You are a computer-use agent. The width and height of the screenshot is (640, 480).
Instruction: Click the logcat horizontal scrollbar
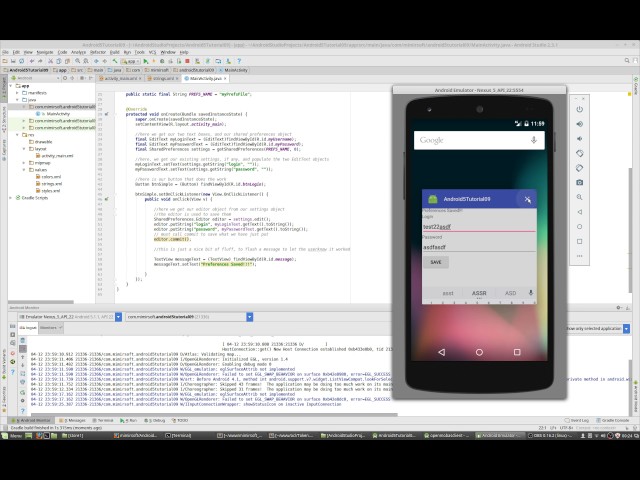[212, 414]
